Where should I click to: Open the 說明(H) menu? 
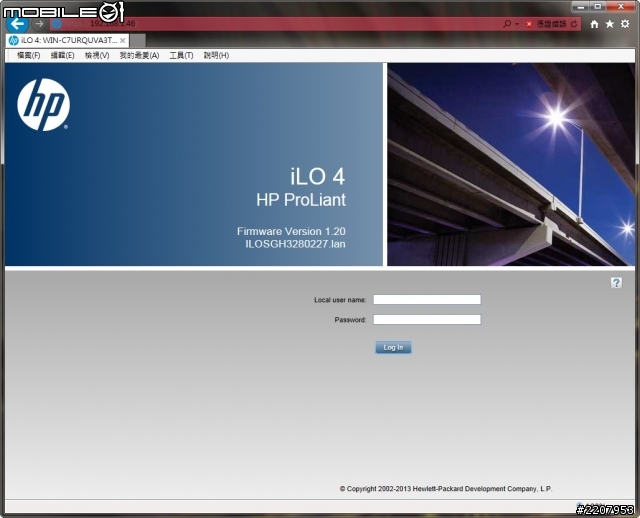216,56
